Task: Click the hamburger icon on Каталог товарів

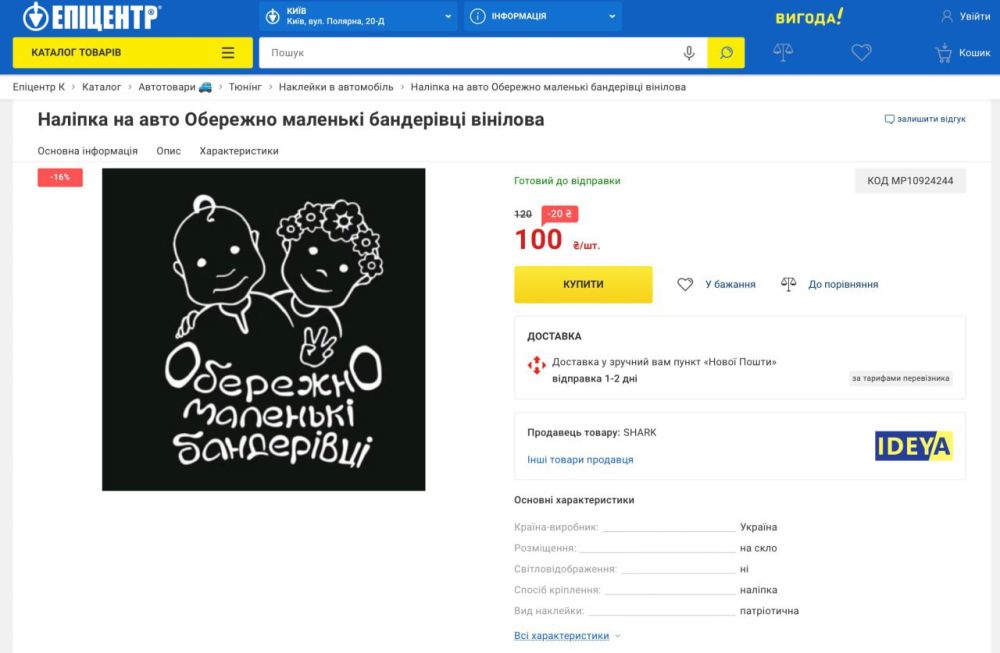Action: pos(228,51)
